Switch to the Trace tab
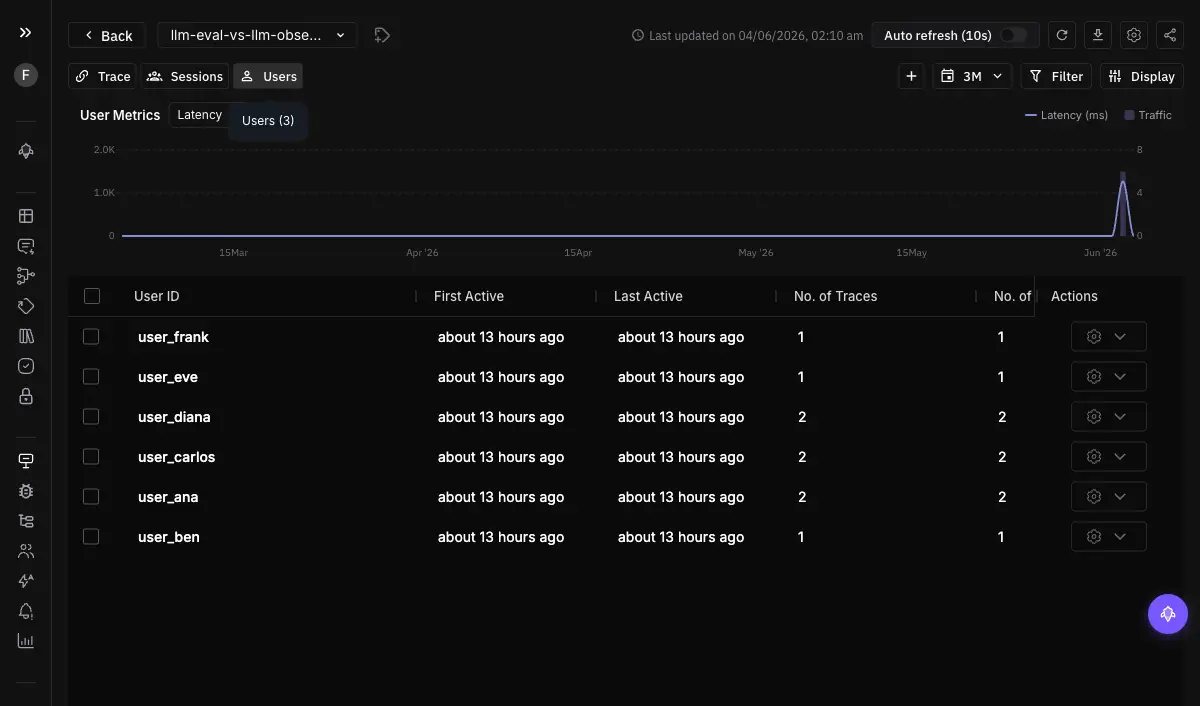 click(x=103, y=76)
